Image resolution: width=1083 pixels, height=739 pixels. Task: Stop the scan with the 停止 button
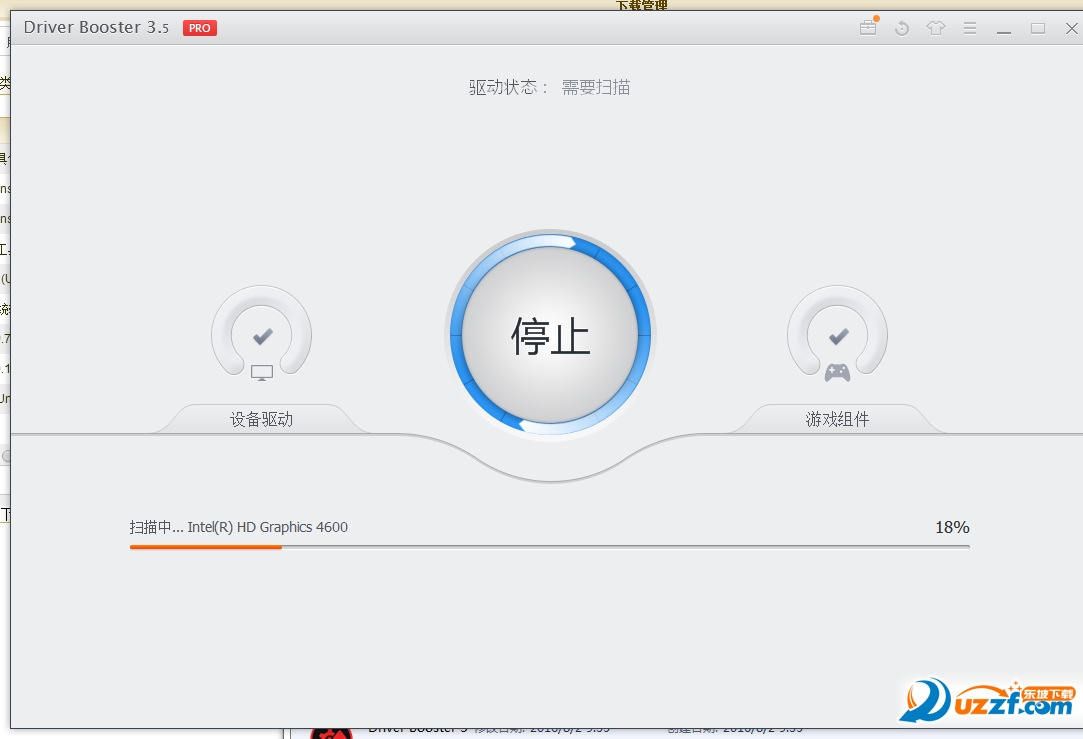coord(550,335)
